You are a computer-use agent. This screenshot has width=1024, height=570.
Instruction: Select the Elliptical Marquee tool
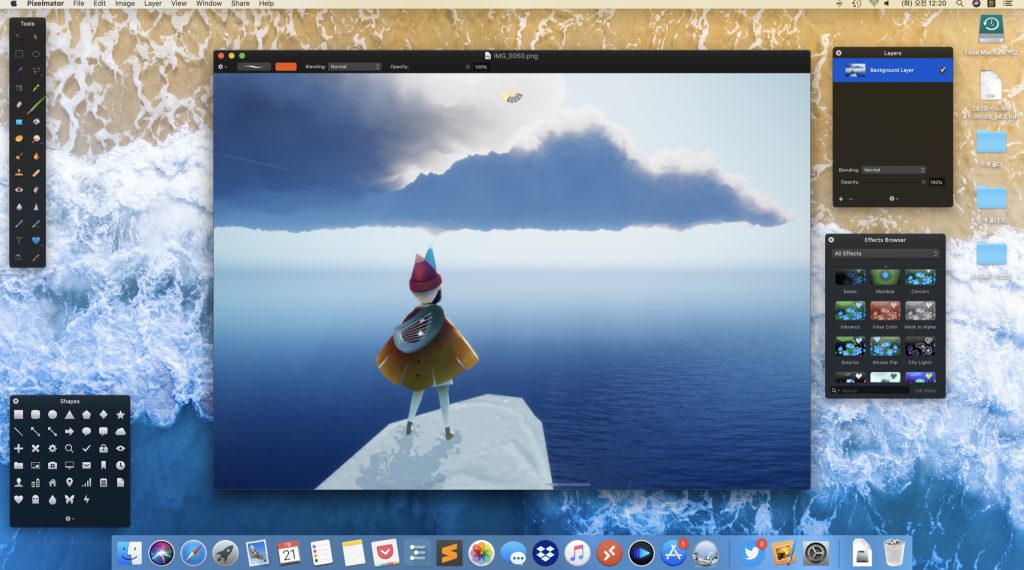(x=36, y=54)
